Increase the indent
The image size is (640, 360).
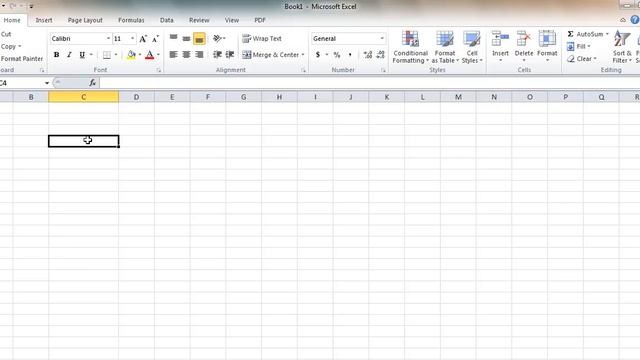pyautogui.click(x=230, y=55)
